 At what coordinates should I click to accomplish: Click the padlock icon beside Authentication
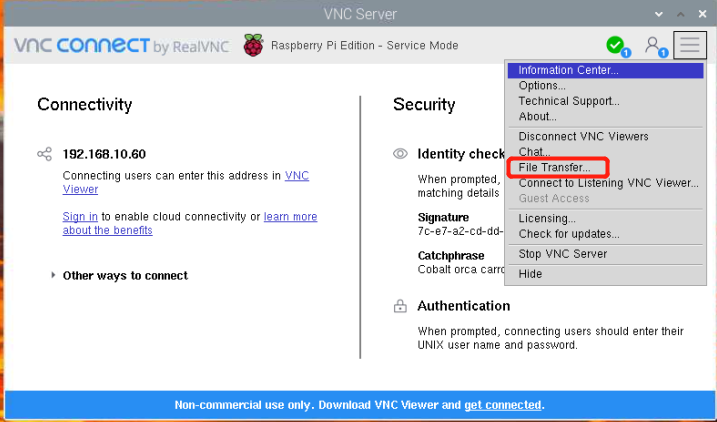pyautogui.click(x=400, y=306)
